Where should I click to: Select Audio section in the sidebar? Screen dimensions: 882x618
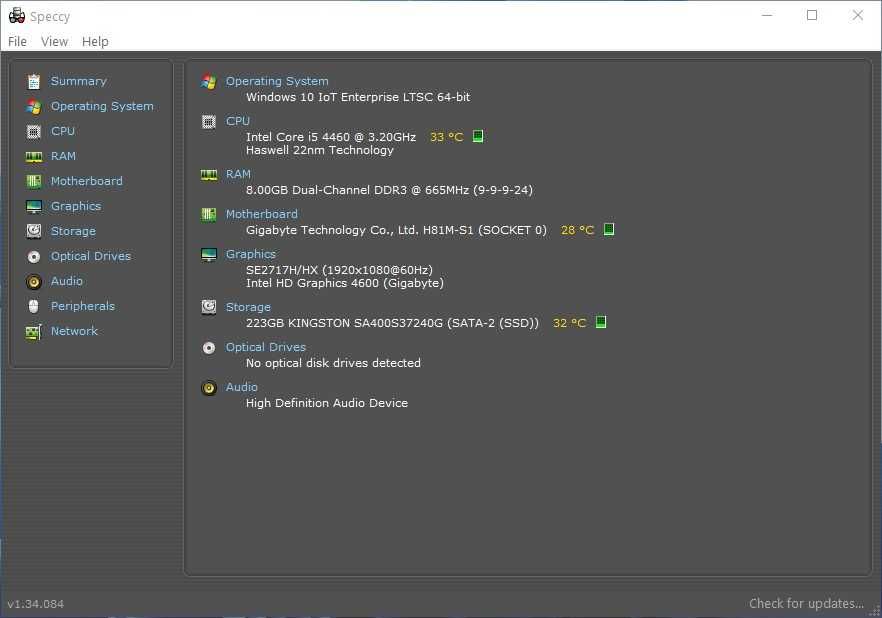pyautogui.click(x=66, y=281)
